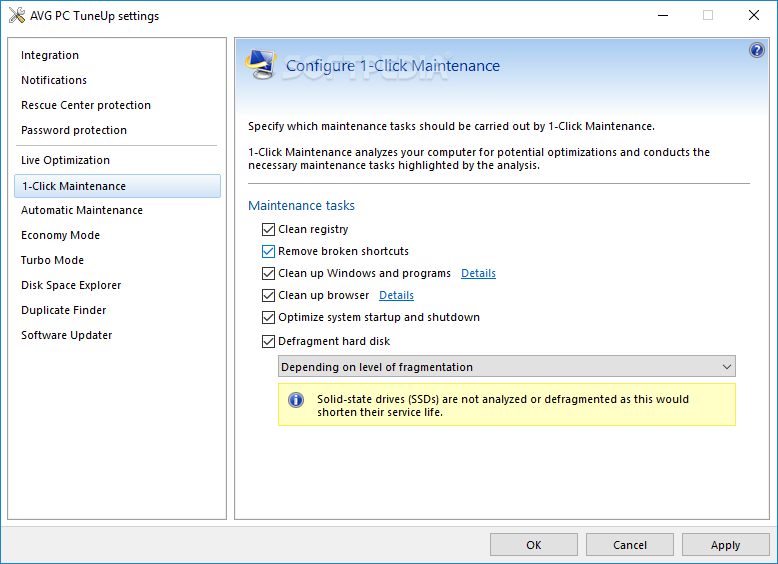Uncheck the Clean registry checkbox
The image size is (778, 564).
coord(268,230)
